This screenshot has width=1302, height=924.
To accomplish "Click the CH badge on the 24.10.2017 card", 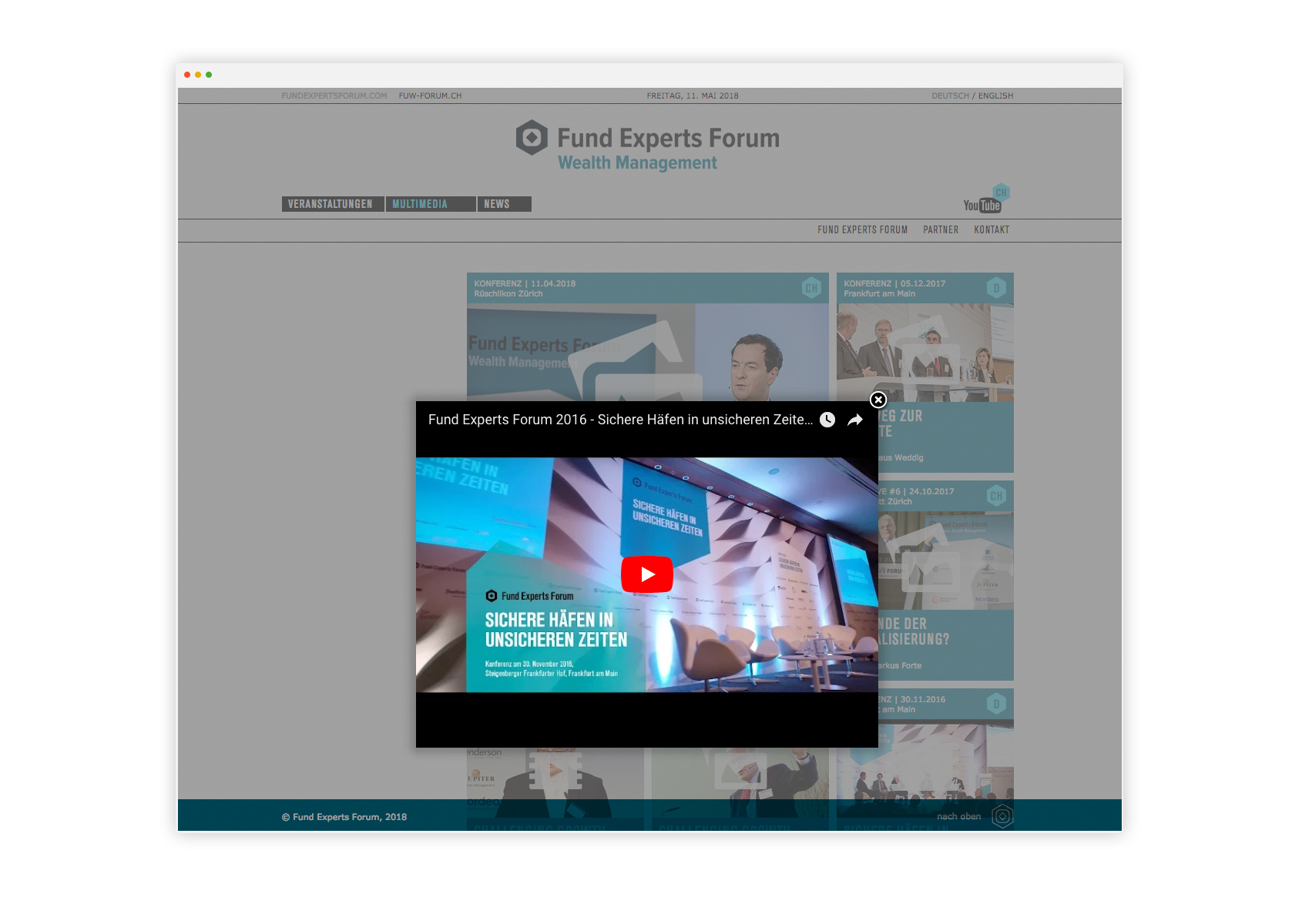I will [996, 496].
